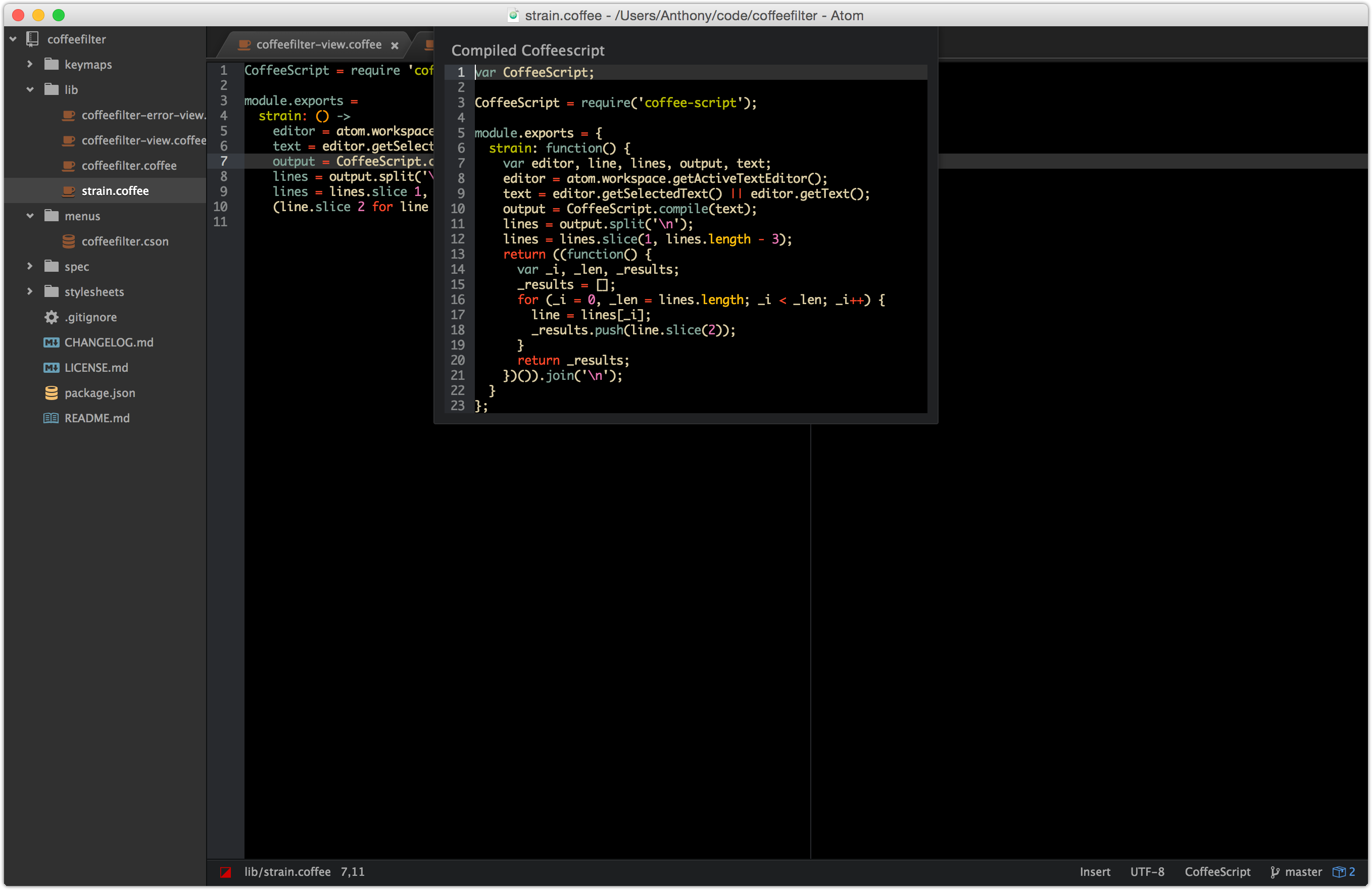The height and width of the screenshot is (890, 1372).
Task: Open coffeefilter-error-view file in tree
Action: pos(143,115)
